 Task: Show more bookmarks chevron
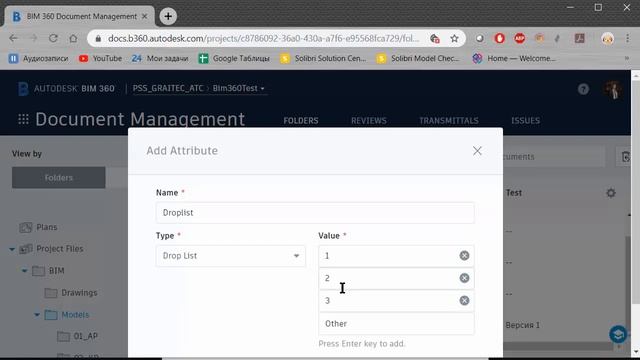point(626,58)
